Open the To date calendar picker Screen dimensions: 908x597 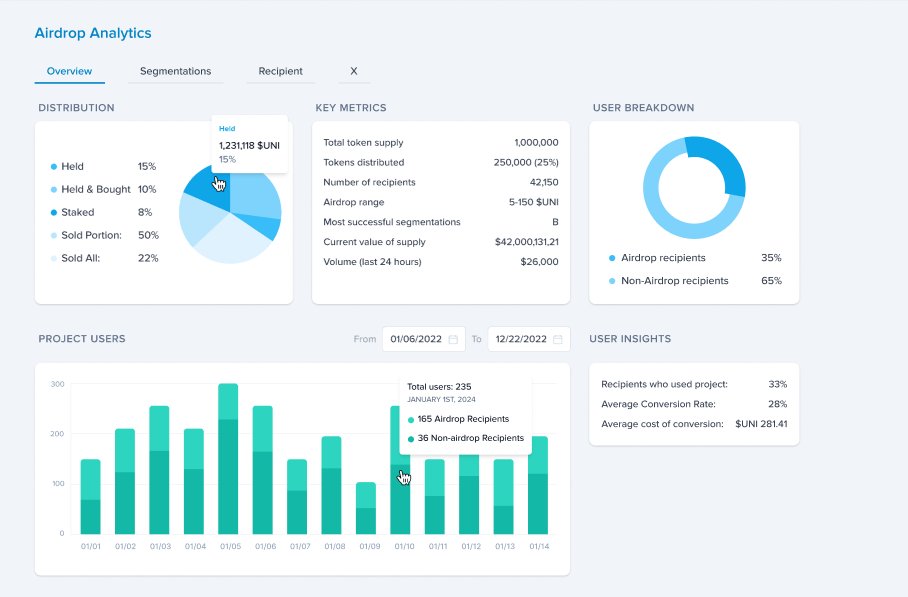pos(556,339)
